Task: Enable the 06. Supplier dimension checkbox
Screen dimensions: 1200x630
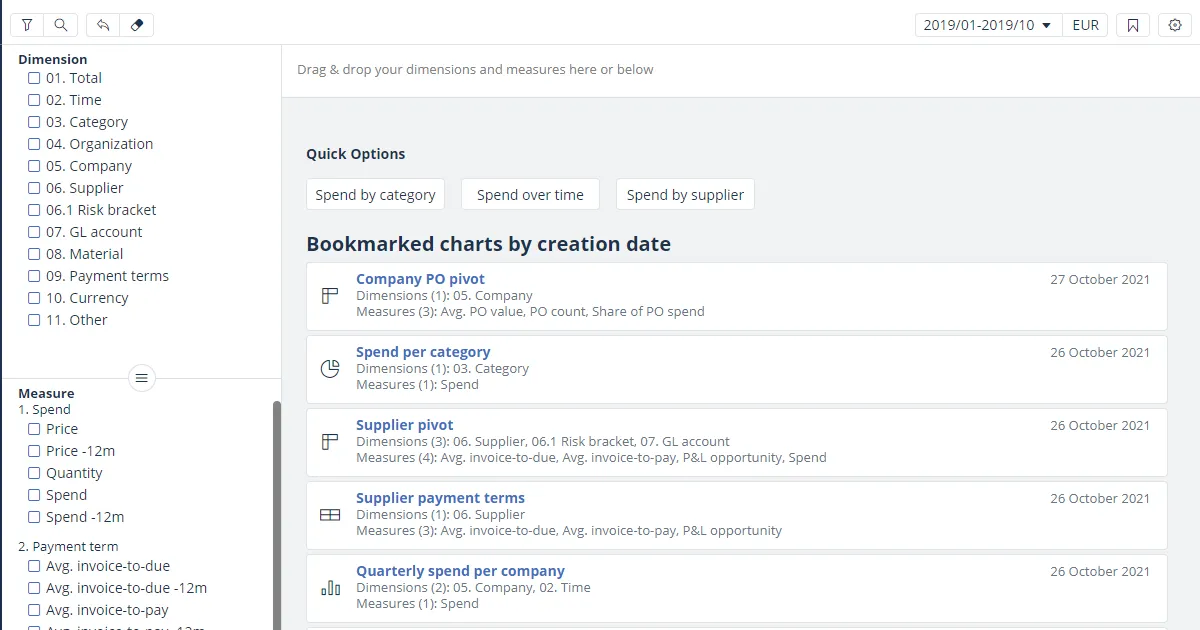Action: 34,188
